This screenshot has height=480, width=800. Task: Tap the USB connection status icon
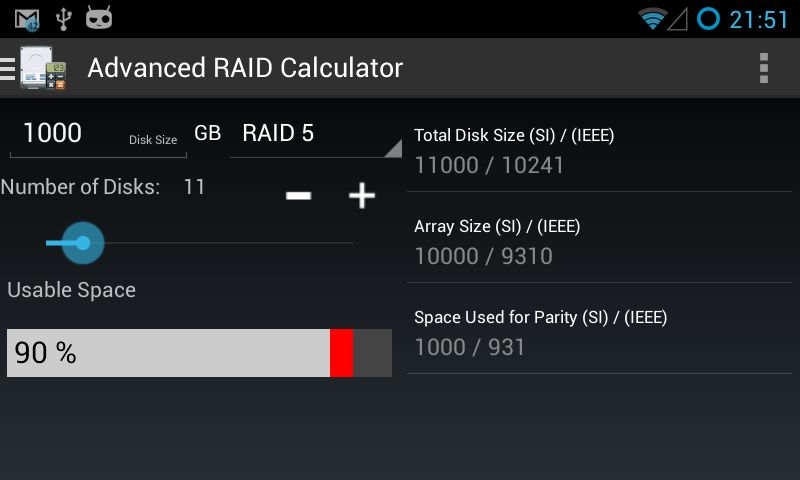coord(64,19)
